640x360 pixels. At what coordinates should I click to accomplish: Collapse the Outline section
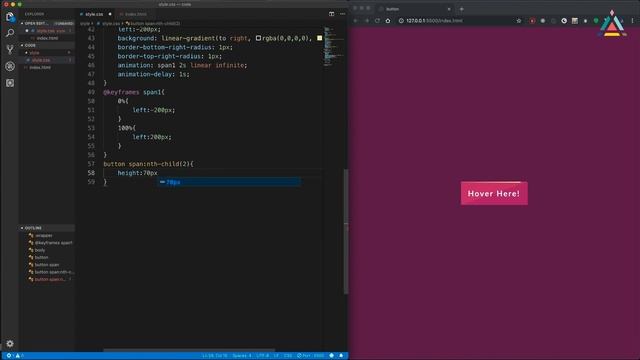(x=47, y=228)
